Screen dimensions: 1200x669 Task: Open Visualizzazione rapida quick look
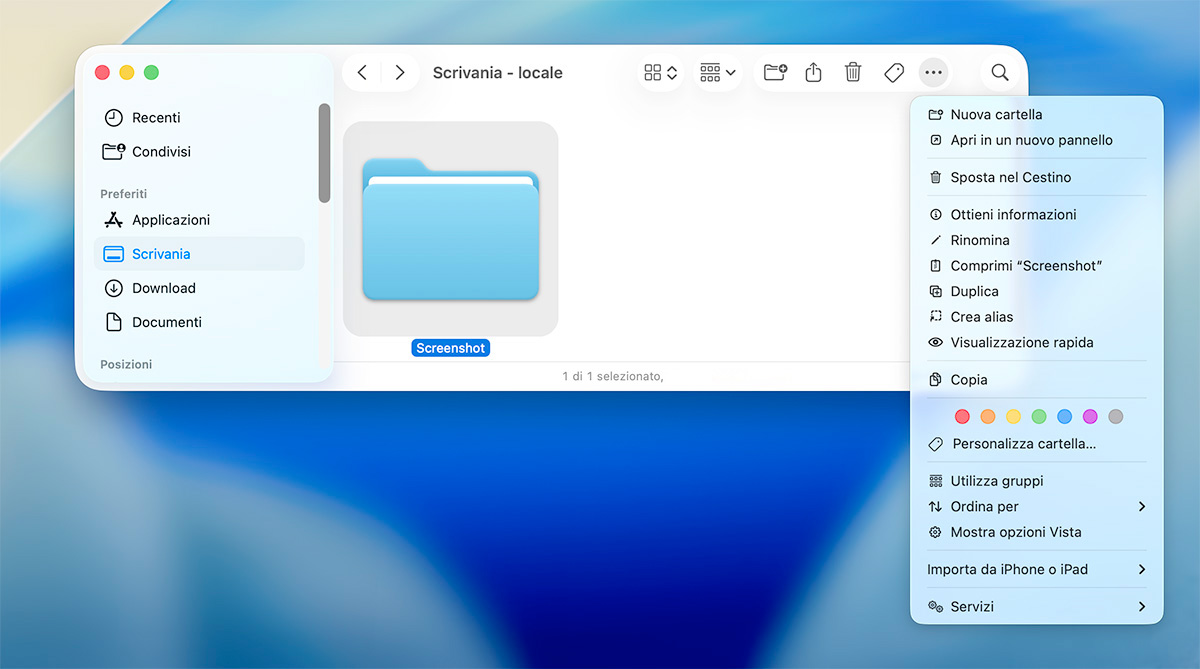[x=1021, y=342]
